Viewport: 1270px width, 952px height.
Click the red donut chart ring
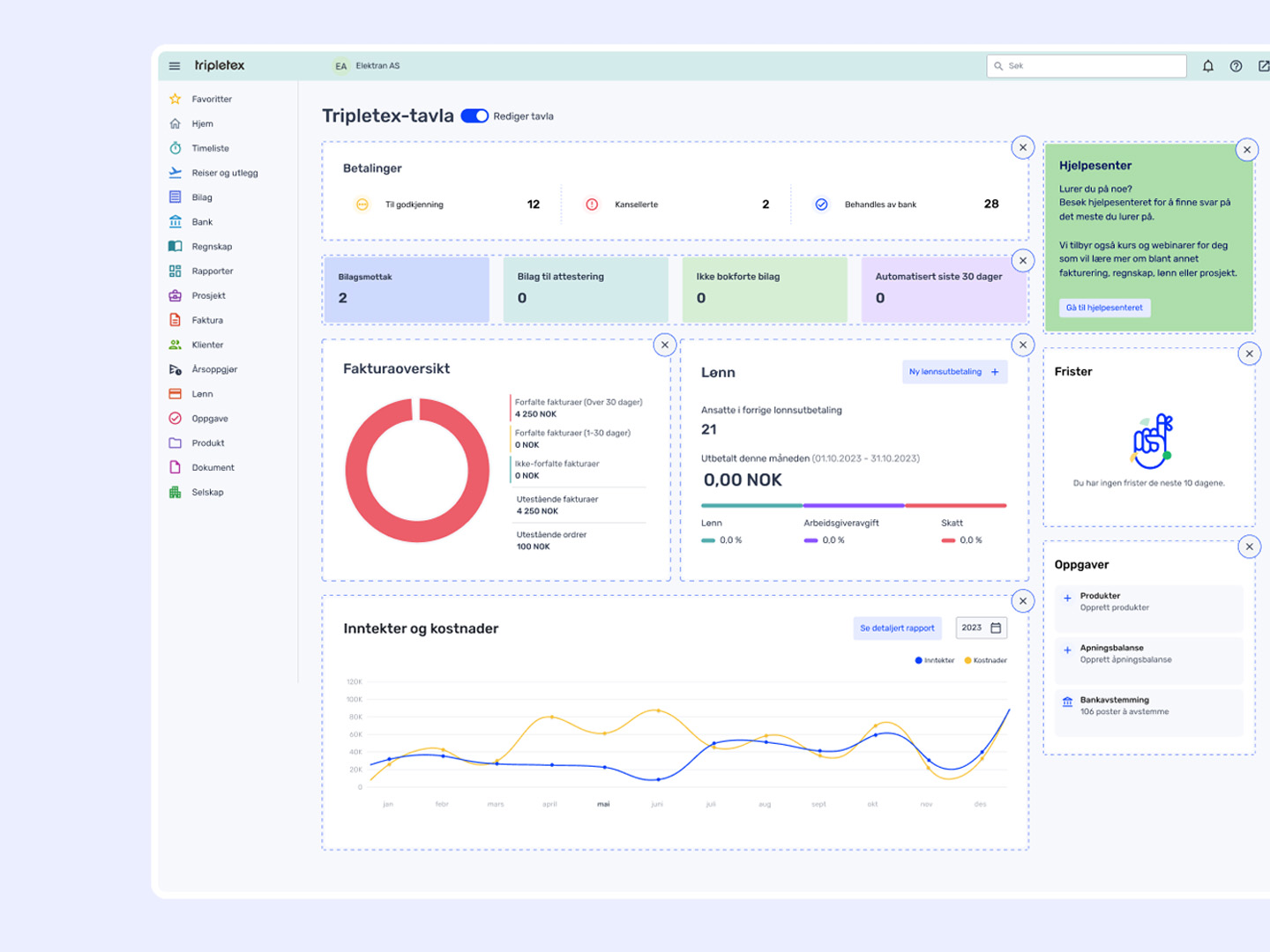(355, 472)
